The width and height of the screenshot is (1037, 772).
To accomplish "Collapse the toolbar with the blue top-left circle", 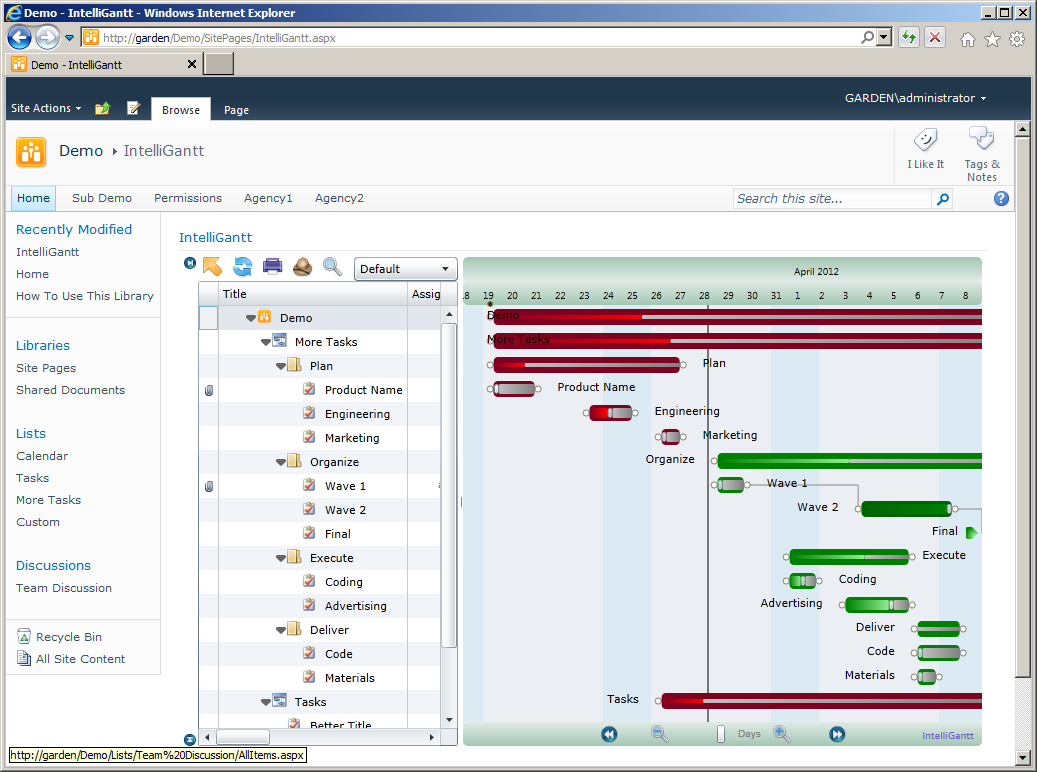I will pyautogui.click(x=190, y=263).
